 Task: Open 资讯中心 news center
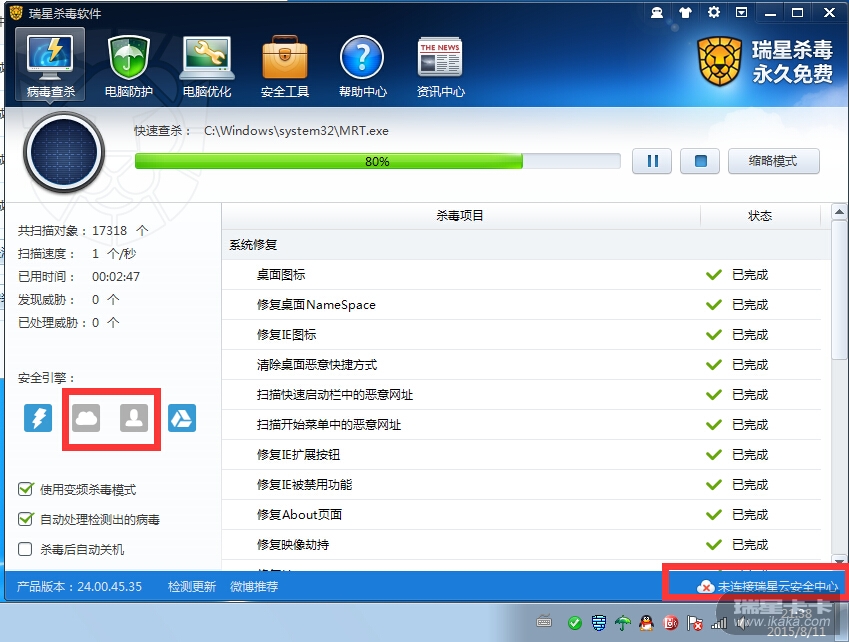pyautogui.click(x=440, y=66)
